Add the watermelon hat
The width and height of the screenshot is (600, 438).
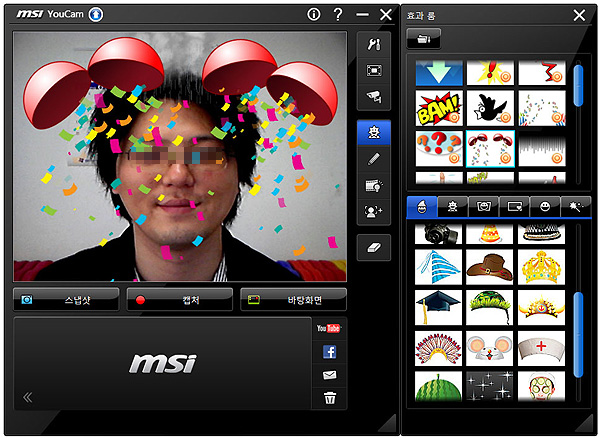click(438, 386)
